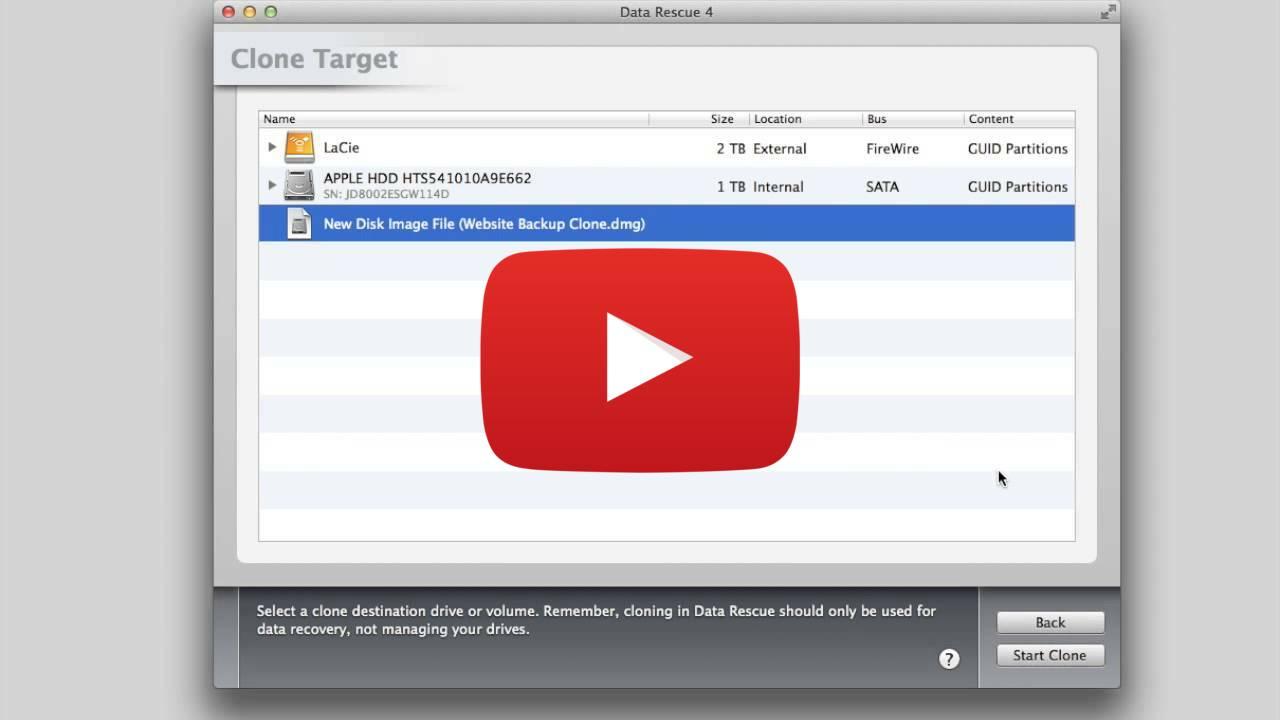
Task: Go back using the Back button
Action: [x=1050, y=622]
